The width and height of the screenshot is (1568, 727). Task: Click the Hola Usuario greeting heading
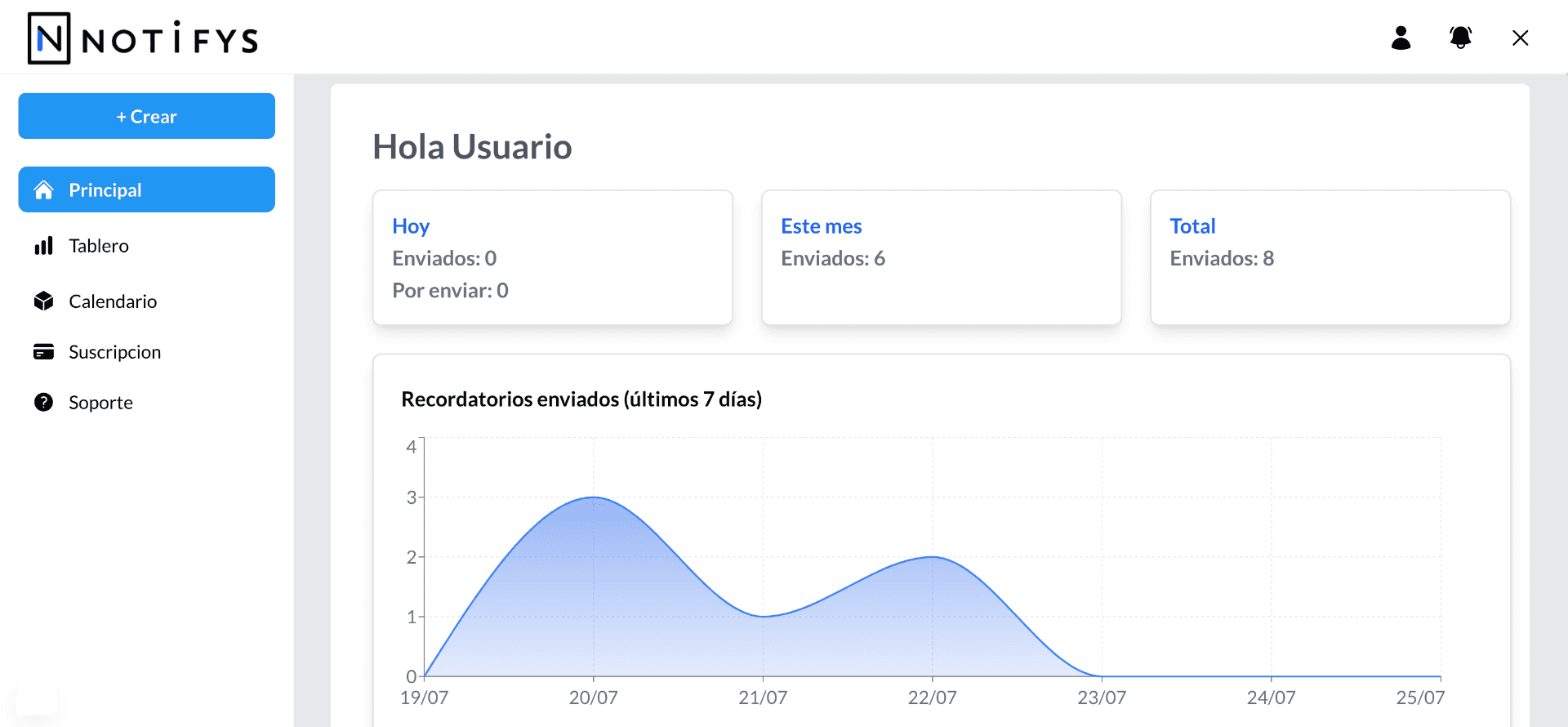tap(472, 147)
